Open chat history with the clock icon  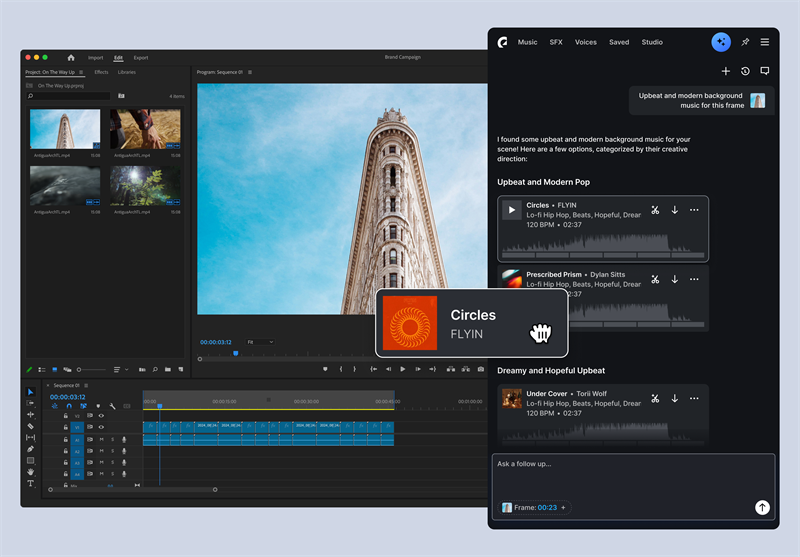[x=745, y=71]
